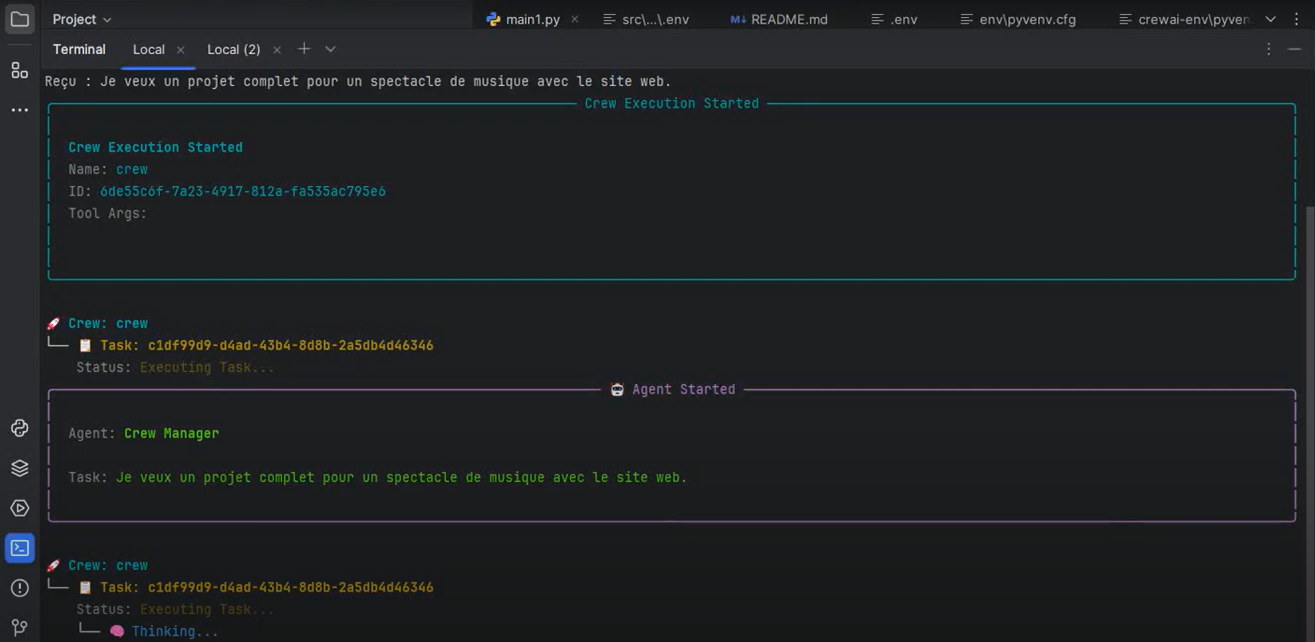Add a new terminal session tab
1315x642 pixels.
pos(304,49)
